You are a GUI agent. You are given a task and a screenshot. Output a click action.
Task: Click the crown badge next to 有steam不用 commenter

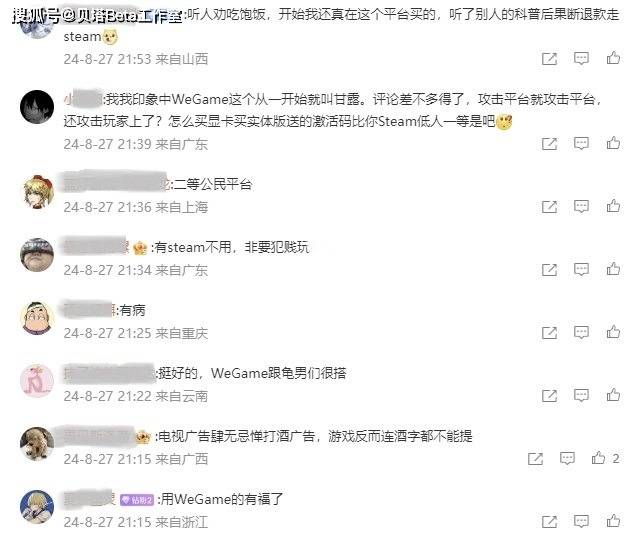[x=140, y=248]
